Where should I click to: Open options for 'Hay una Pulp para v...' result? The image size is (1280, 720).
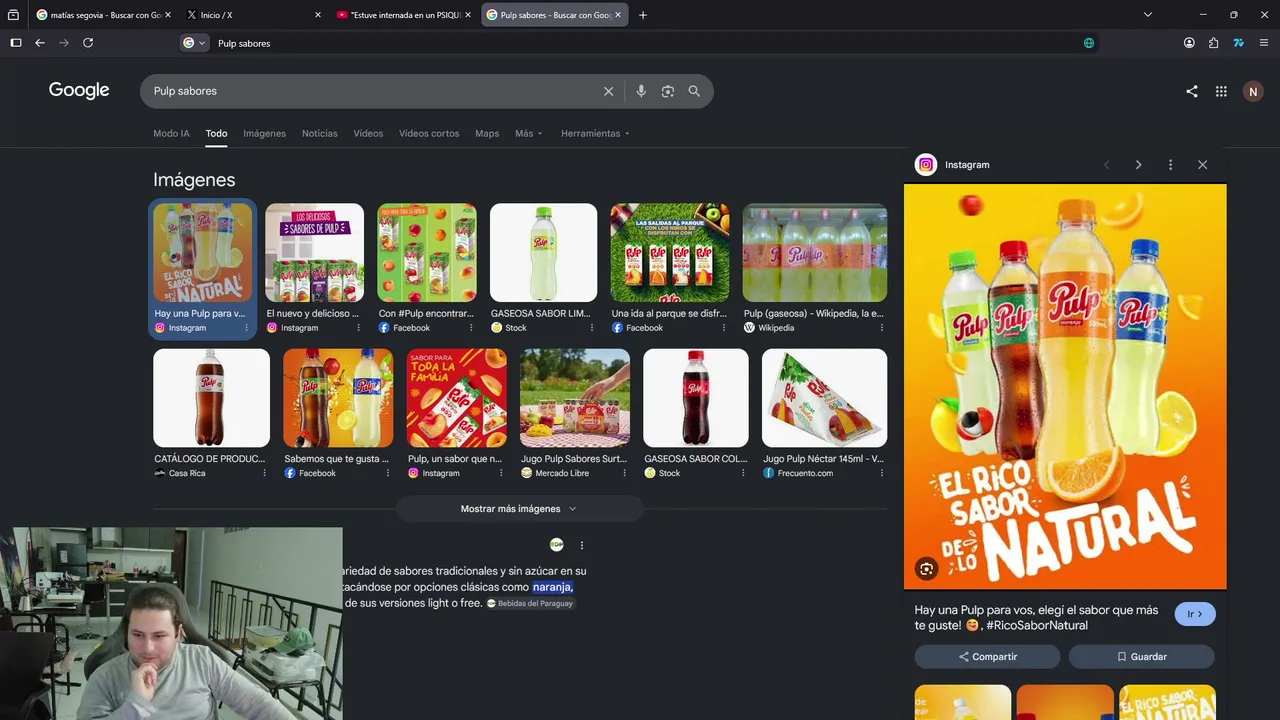tap(246, 328)
